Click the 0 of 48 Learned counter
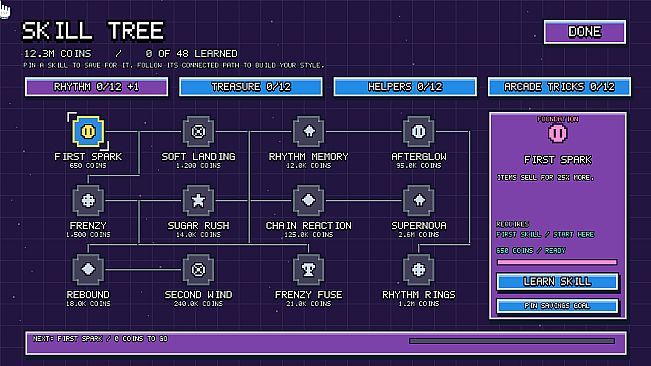Viewport: 651px width, 366px height. click(191, 54)
